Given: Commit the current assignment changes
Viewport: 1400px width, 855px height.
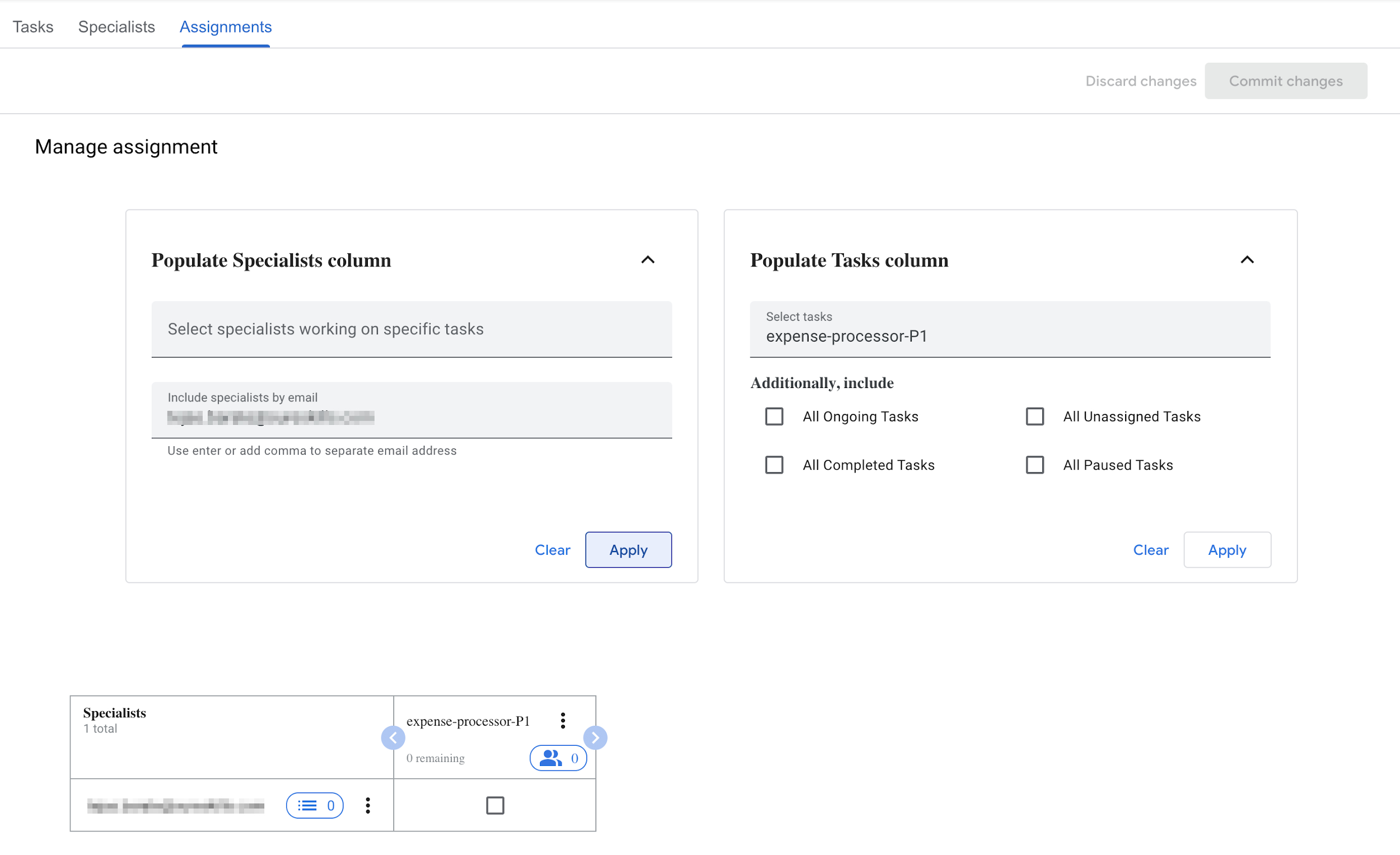Looking at the screenshot, I should coord(1285,81).
